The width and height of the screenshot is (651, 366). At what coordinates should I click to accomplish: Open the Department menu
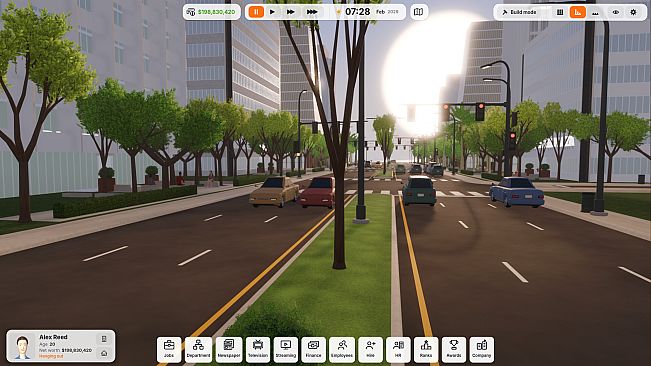point(198,349)
